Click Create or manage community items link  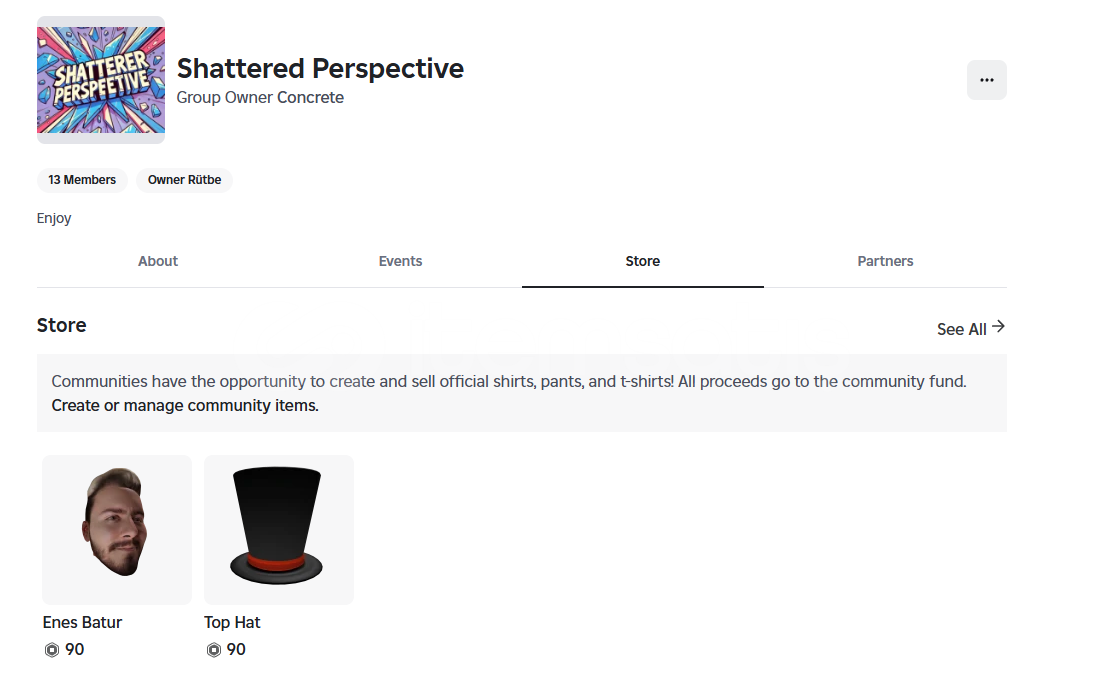point(185,406)
